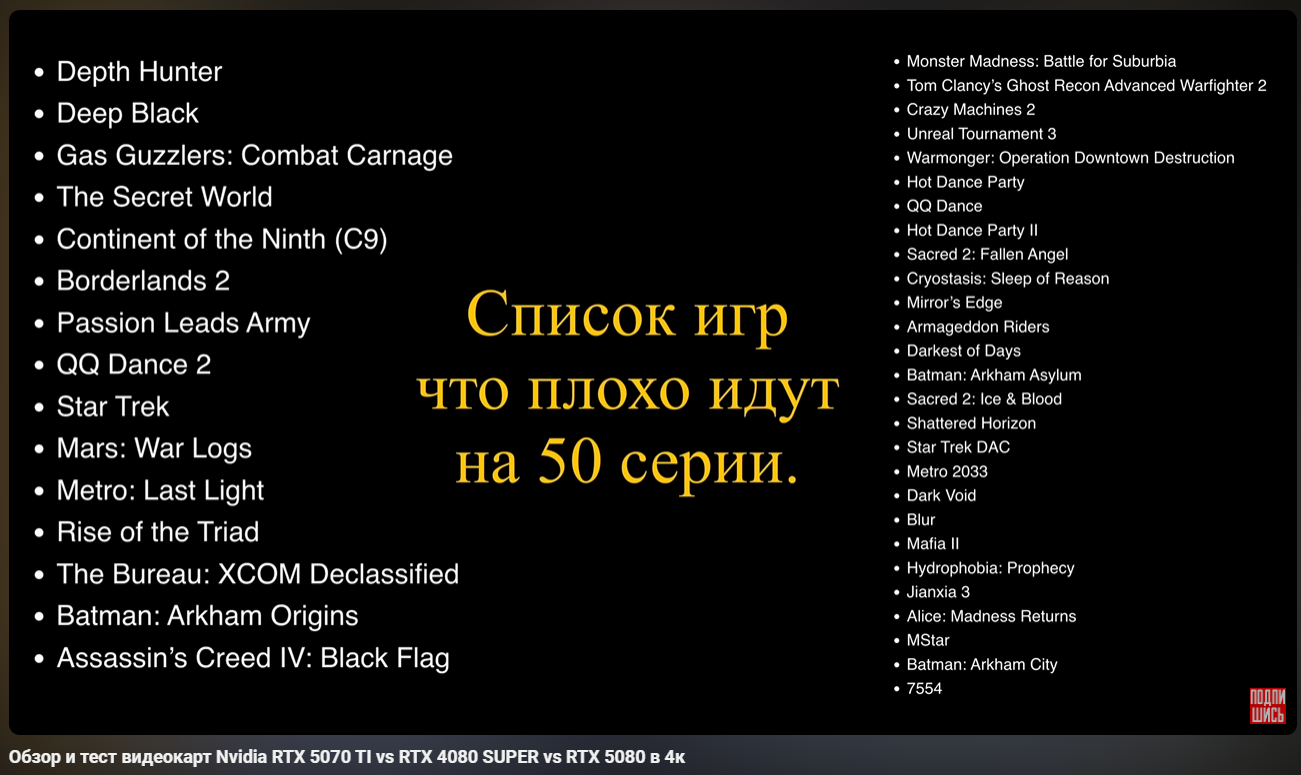Screen dimensions: 1301x775
Task: Click 'Dark Void' entry
Action: [x=941, y=496]
